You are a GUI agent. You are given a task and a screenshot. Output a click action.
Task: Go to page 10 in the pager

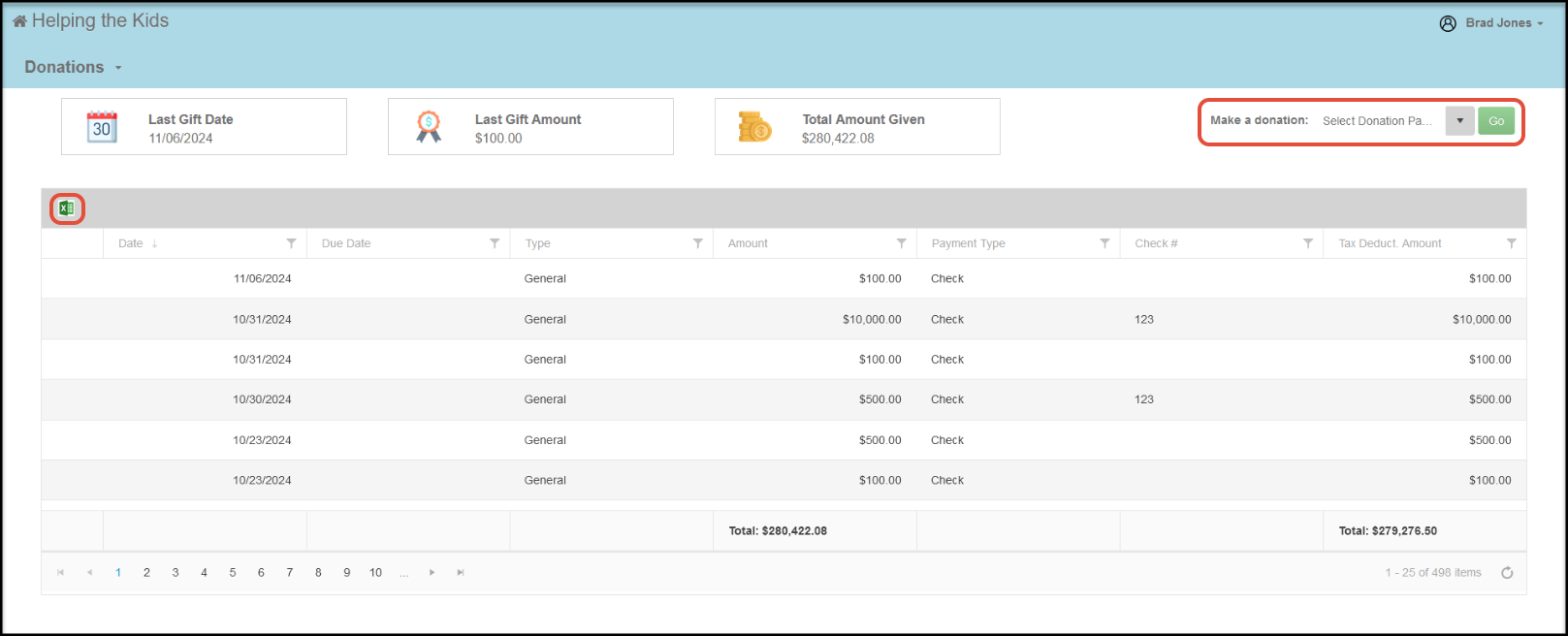(x=375, y=573)
